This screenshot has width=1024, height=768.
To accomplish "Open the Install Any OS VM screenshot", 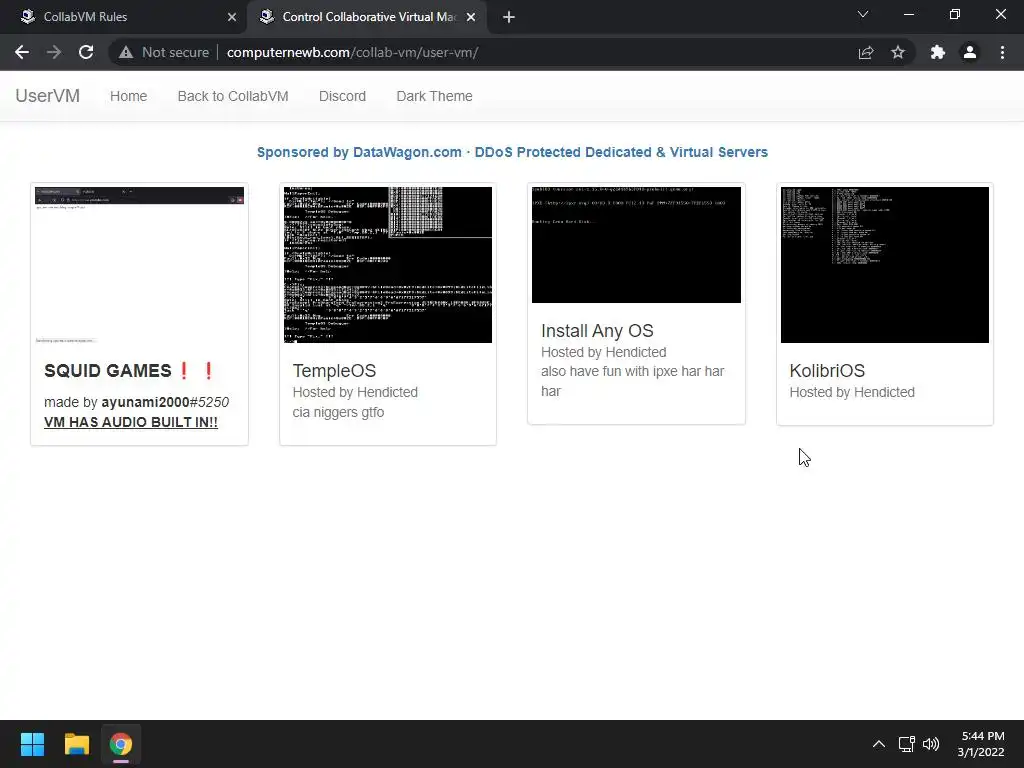I will pos(636,245).
